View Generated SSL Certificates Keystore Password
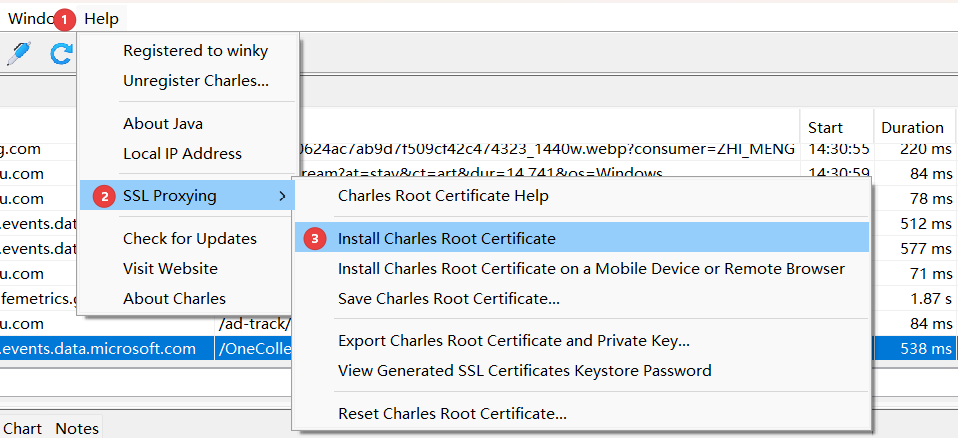Image resolution: width=958 pixels, height=438 pixels. click(x=524, y=371)
